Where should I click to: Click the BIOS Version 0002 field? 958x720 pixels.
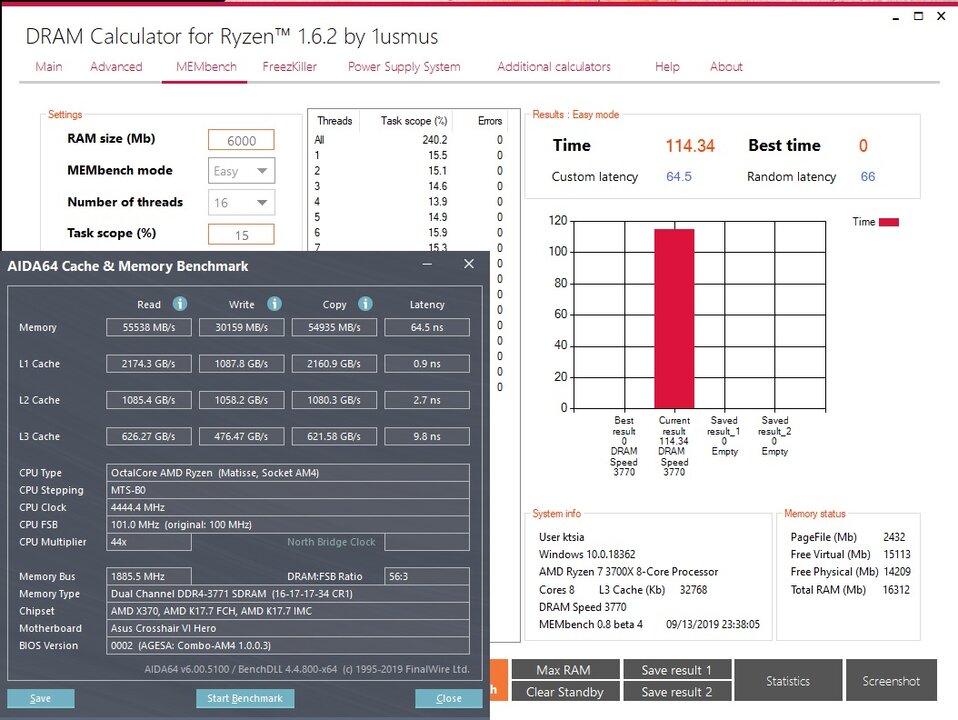[x=288, y=645]
